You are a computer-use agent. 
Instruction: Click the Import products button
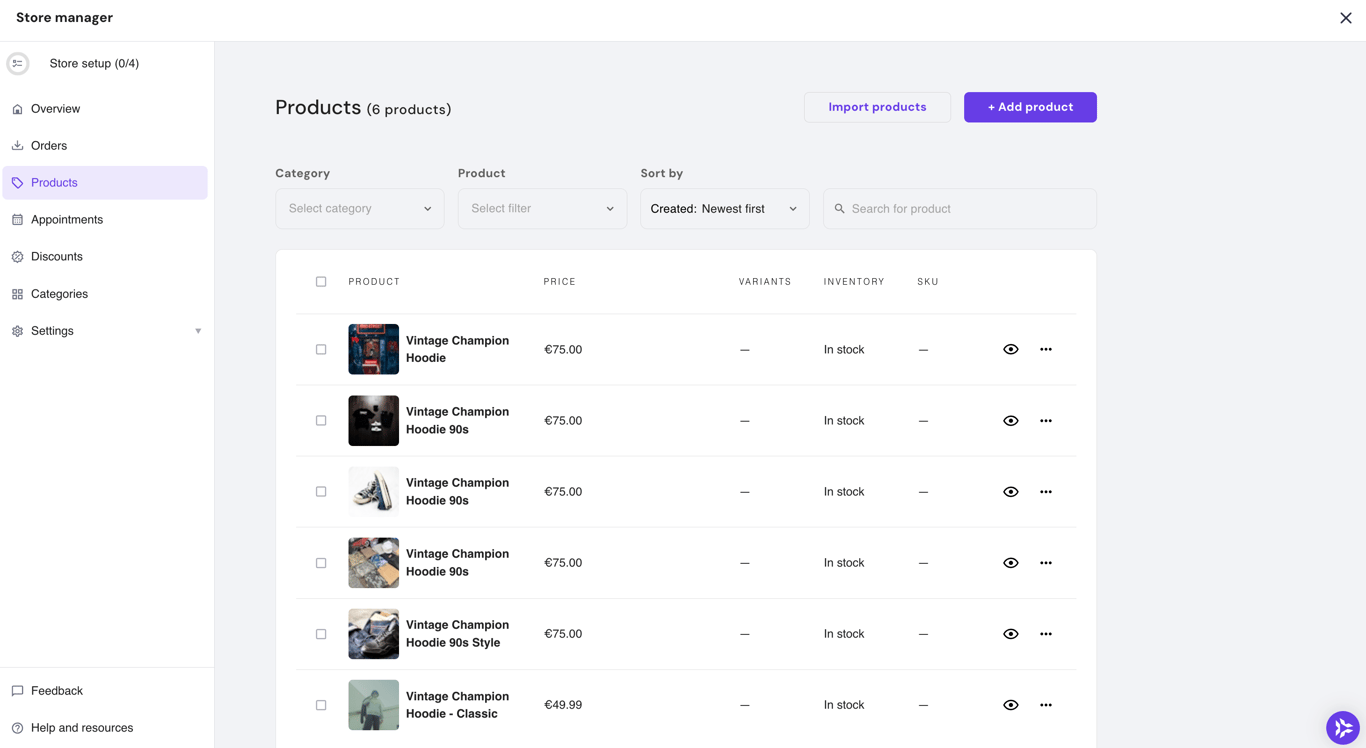pos(877,107)
